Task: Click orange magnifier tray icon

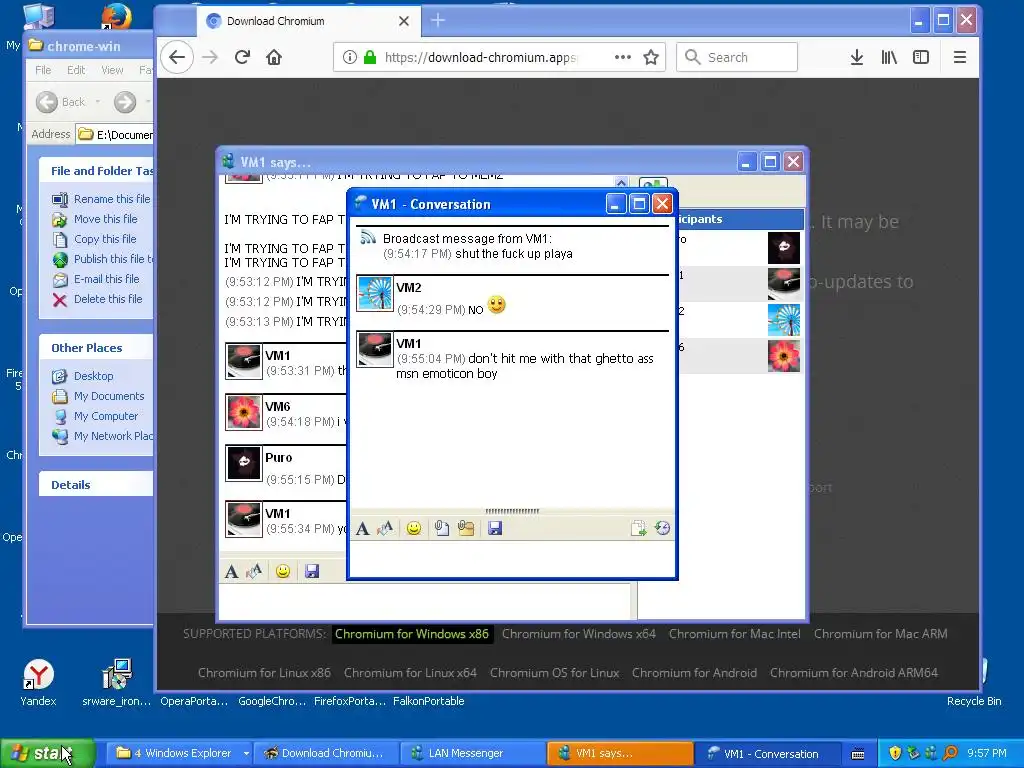Action: click(x=950, y=753)
